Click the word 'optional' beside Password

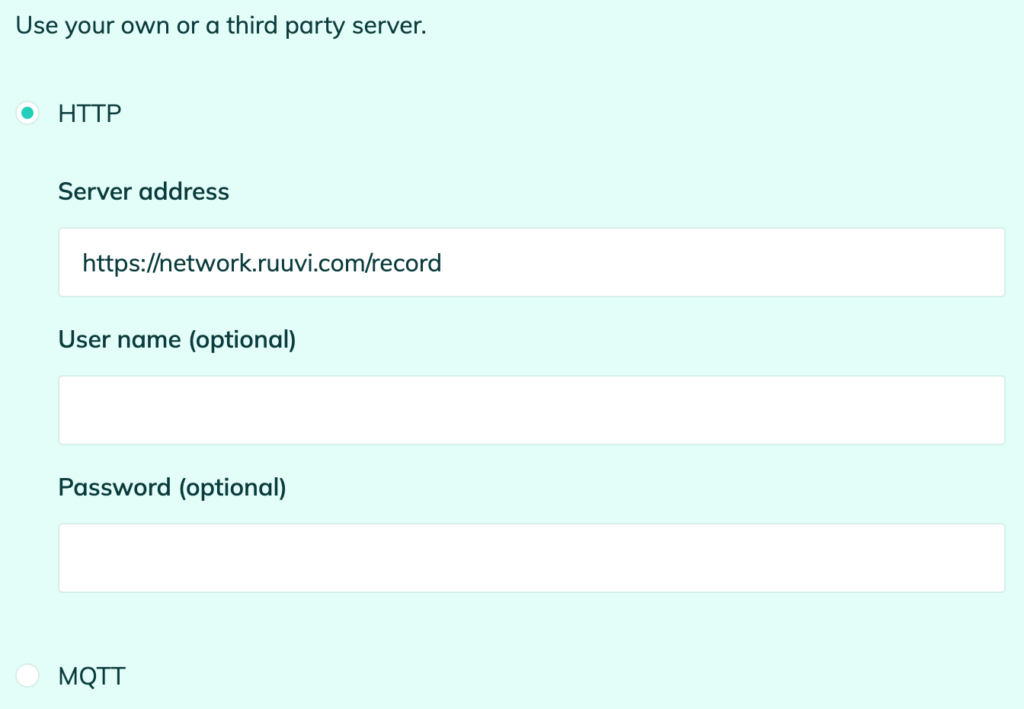232,488
